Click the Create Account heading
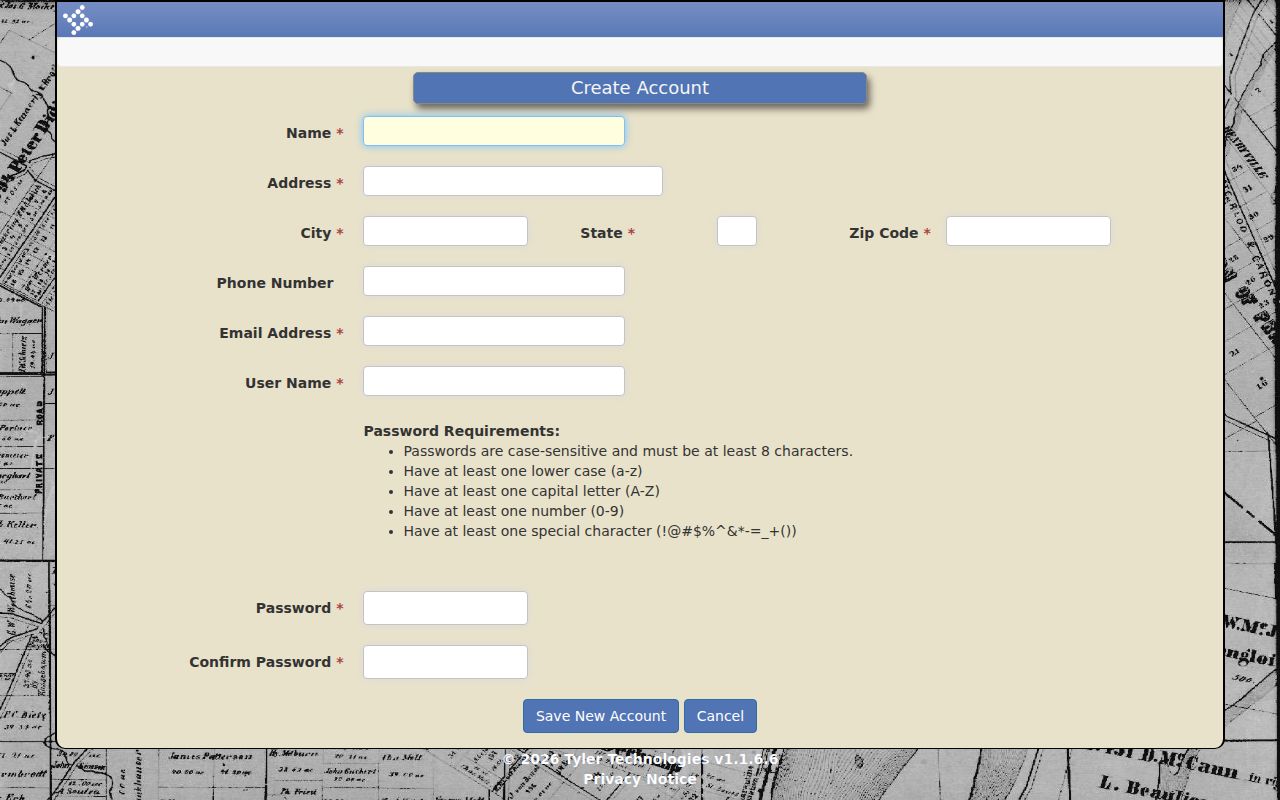This screenshot has width=1280, height=800. [x=640, y=88]
